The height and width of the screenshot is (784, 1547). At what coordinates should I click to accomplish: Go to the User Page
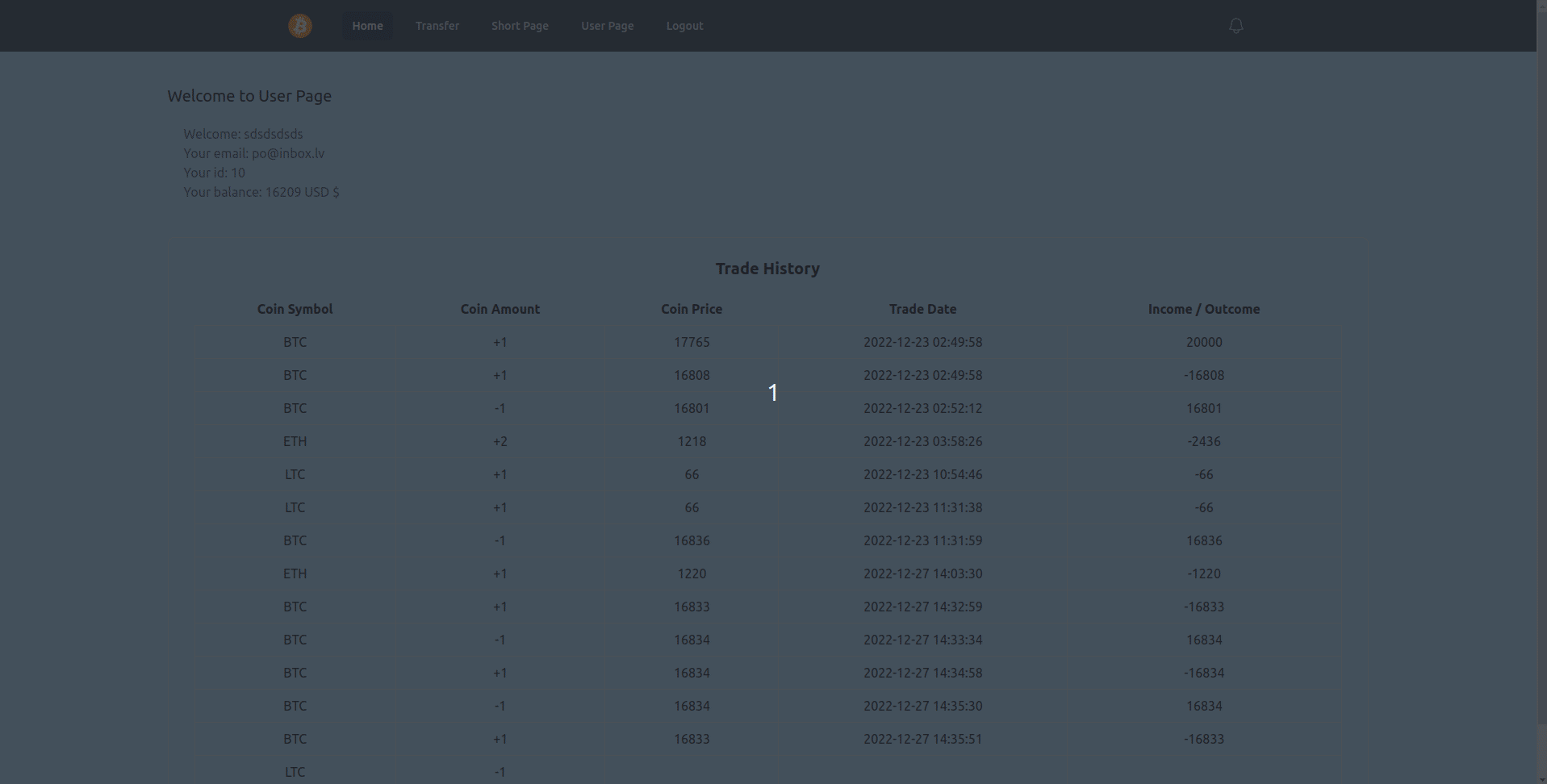tap(607, 25)
